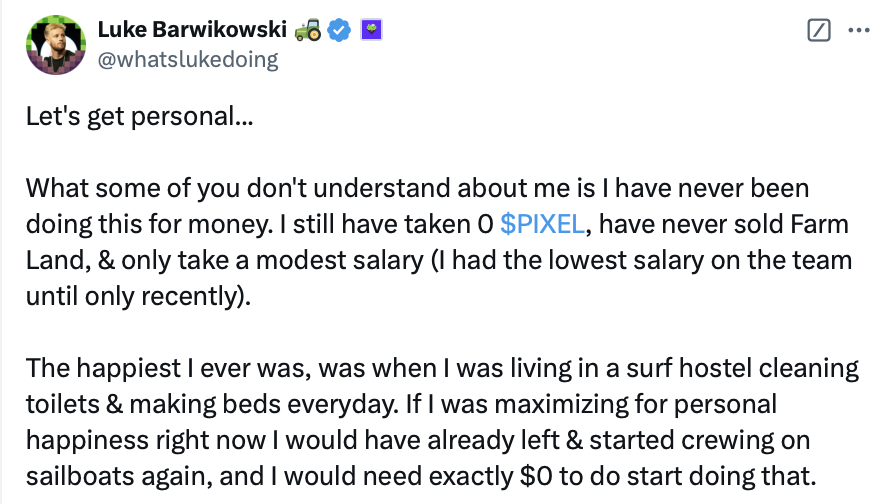The image size is (895, 504).
Task: Click the words "sold Farm" in the tweet
Action: pyautogui.click(x=791, y=224)
